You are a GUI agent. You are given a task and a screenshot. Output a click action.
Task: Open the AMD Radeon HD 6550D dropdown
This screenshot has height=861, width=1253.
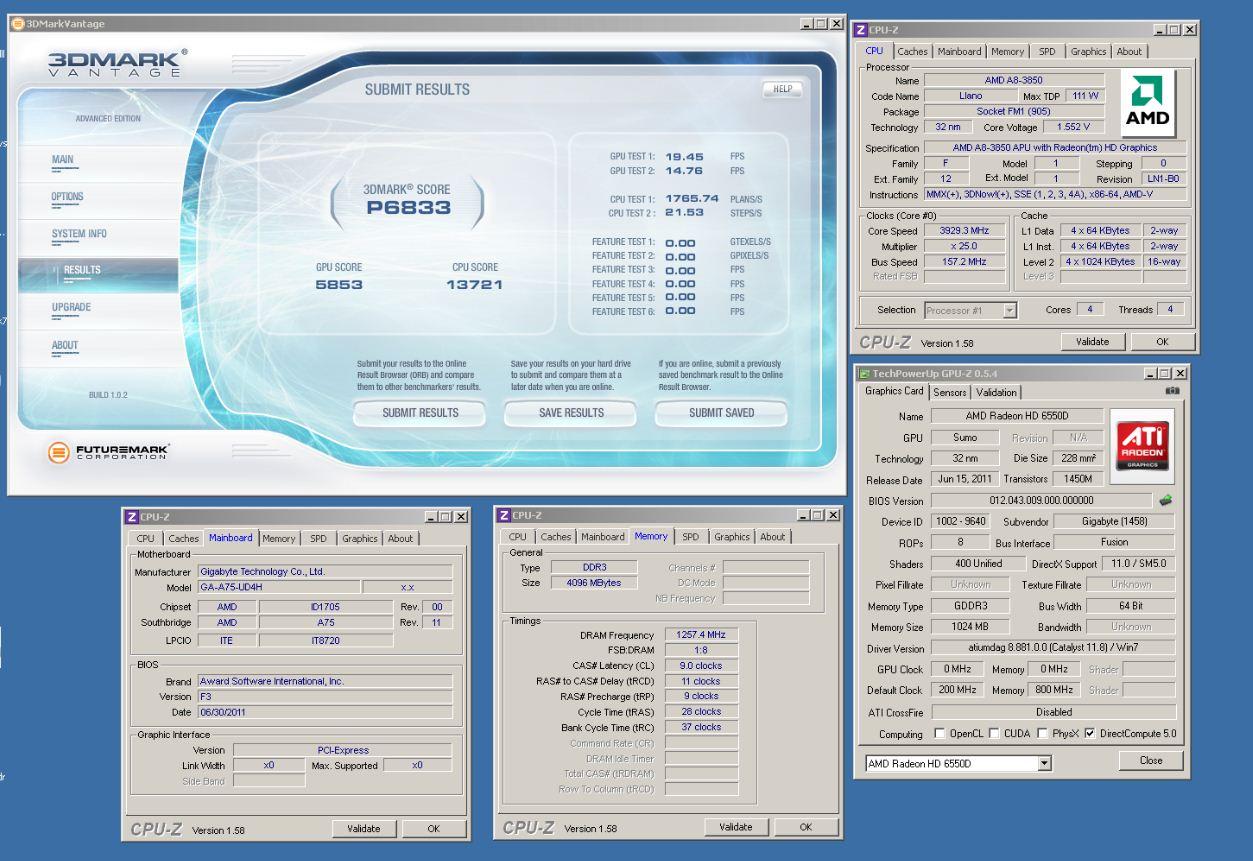(x=1046, y=763)
